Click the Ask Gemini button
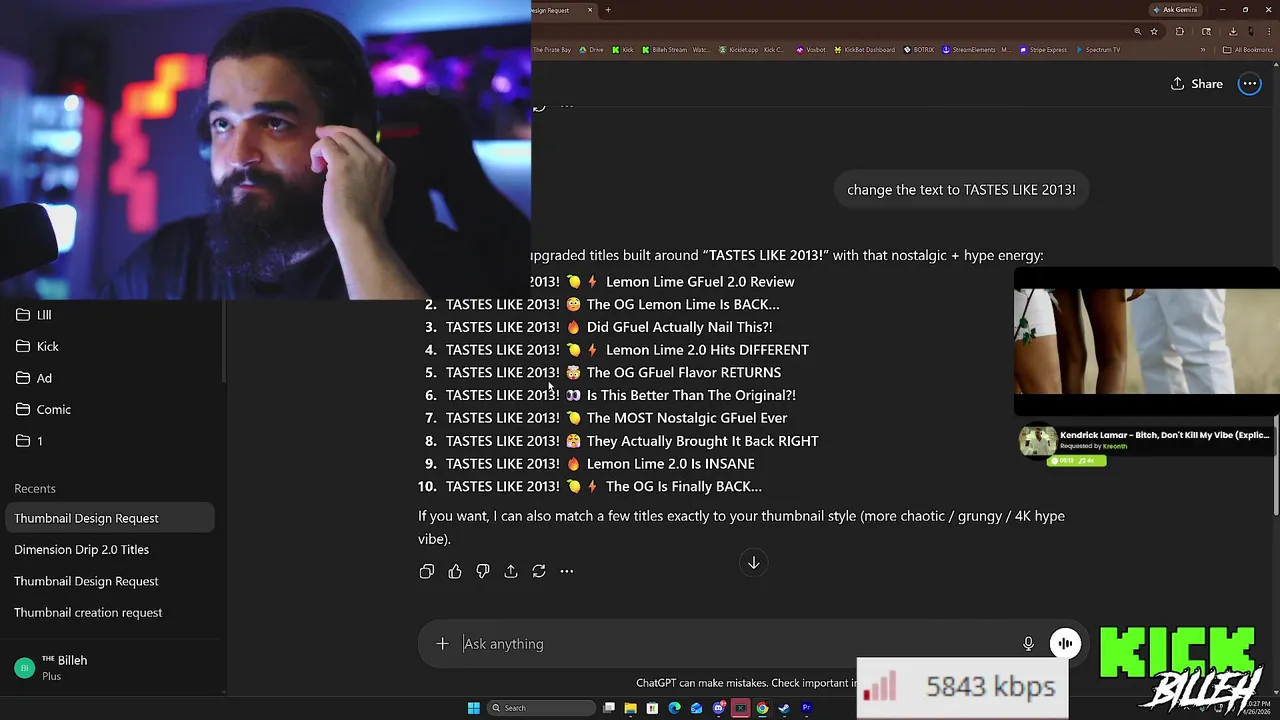Viewport: 1280px width, 720px height. 1174,10
